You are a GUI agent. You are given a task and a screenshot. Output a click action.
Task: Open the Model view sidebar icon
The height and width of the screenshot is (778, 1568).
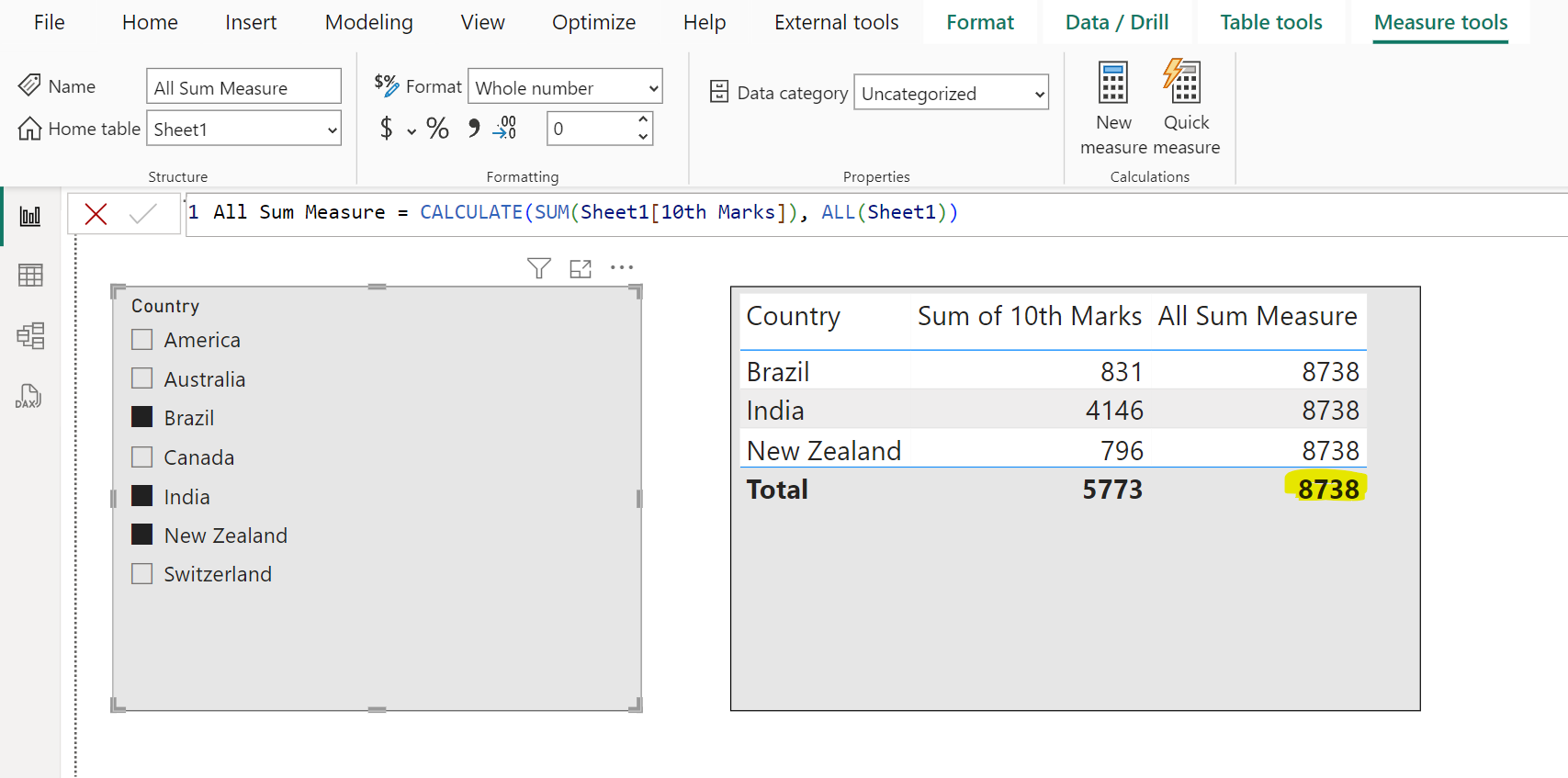30,336
